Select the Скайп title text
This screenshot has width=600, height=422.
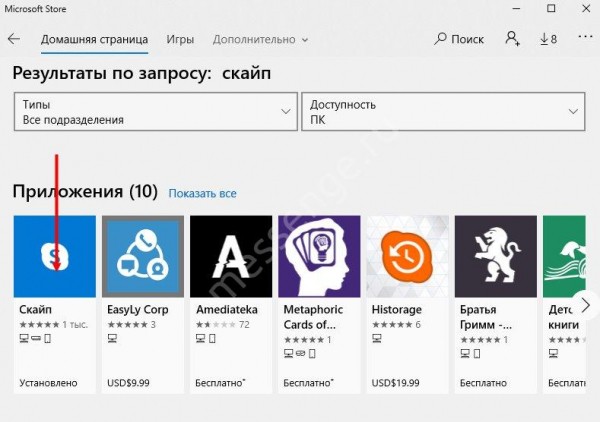(x=35, y=310)
